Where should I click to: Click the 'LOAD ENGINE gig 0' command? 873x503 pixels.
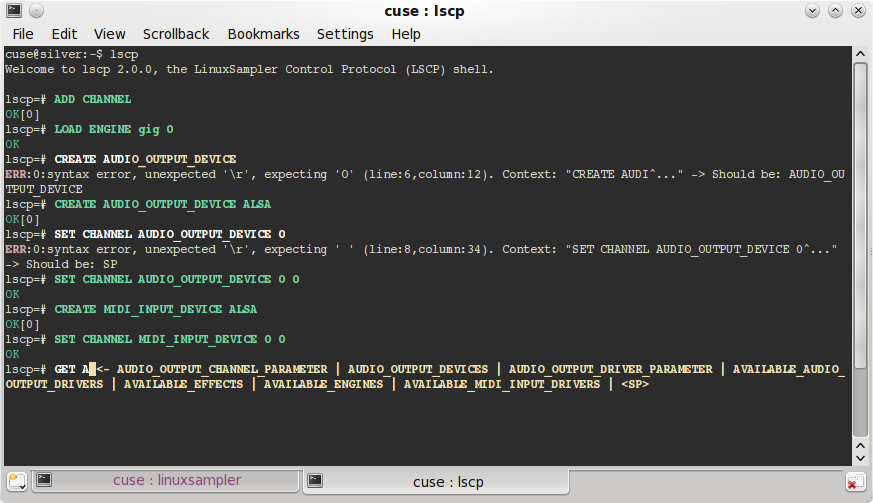114,129
